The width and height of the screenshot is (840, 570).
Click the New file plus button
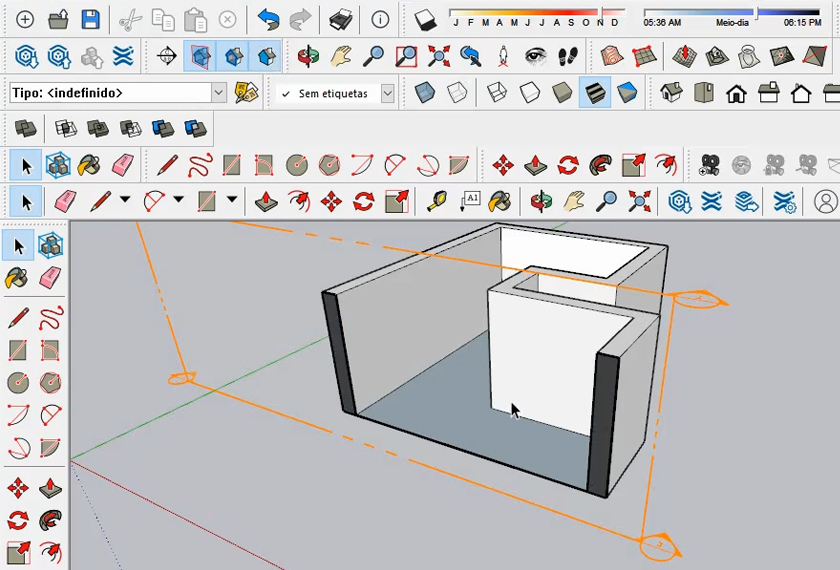(25, 19)
